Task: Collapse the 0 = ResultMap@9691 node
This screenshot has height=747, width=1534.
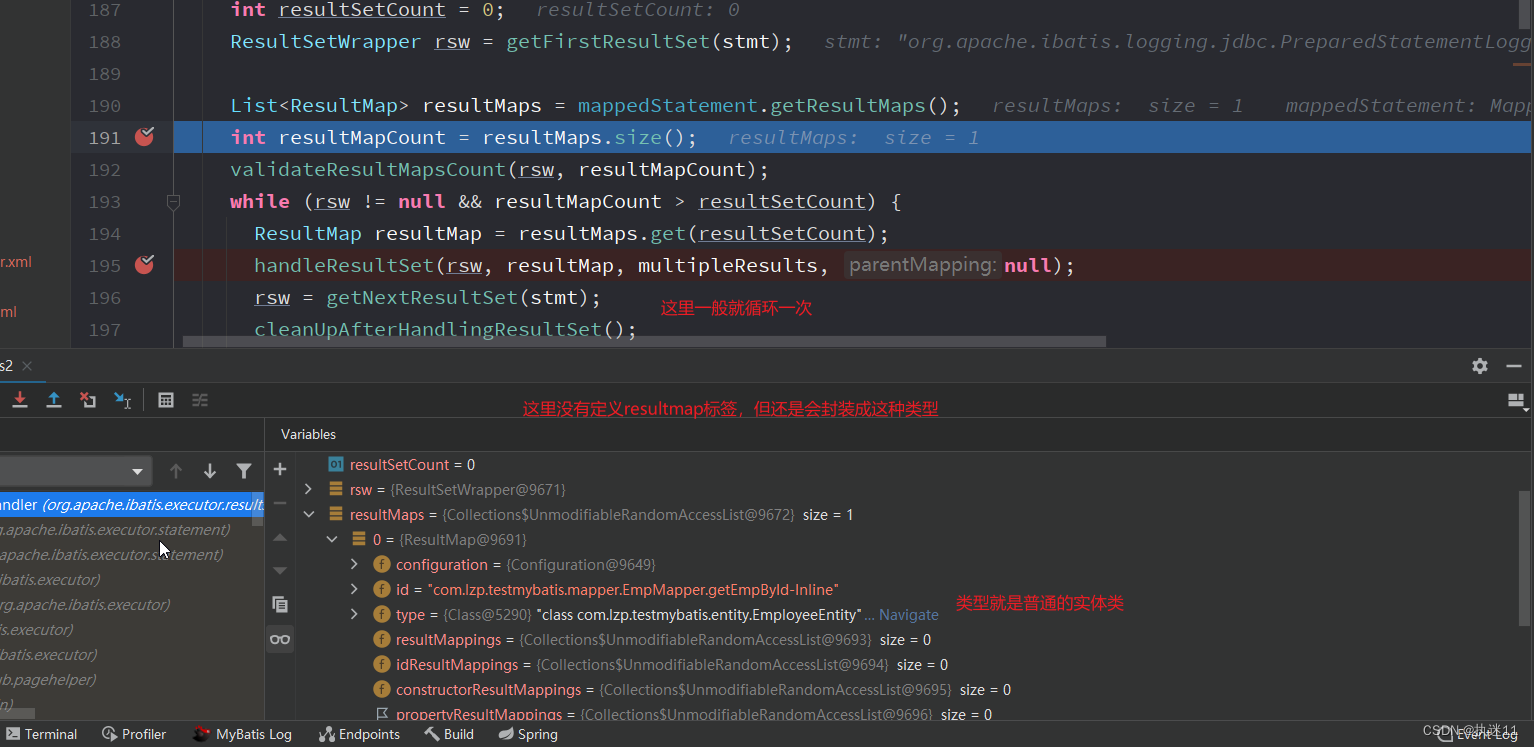Action: [332, 540]
